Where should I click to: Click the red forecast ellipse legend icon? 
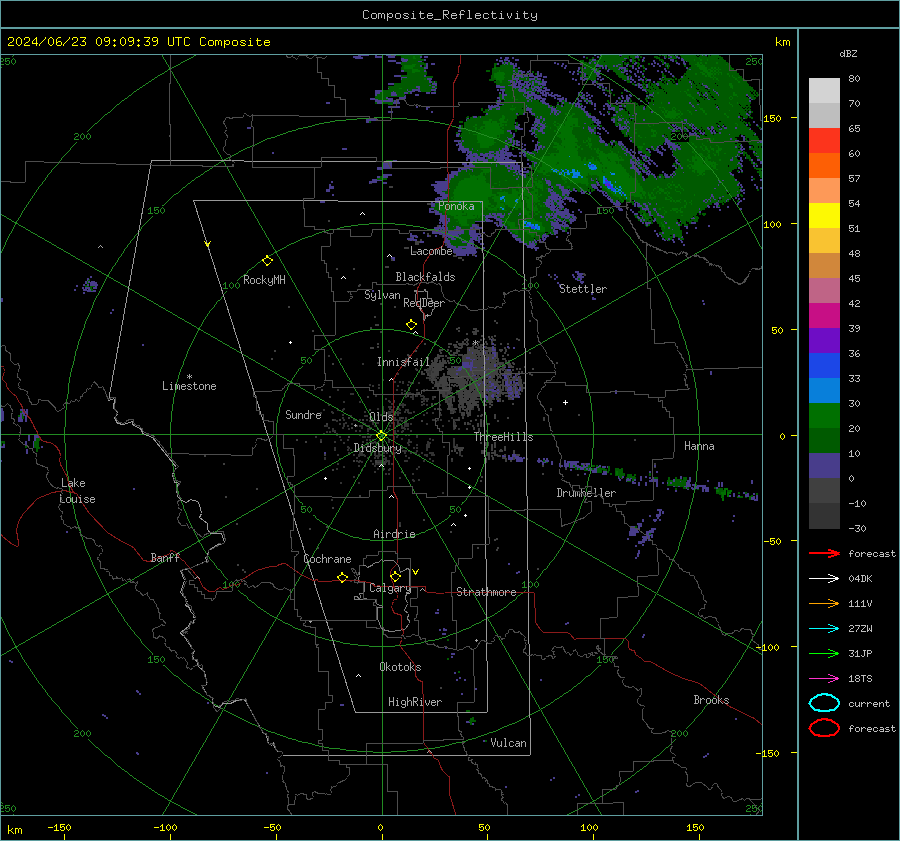824,728
